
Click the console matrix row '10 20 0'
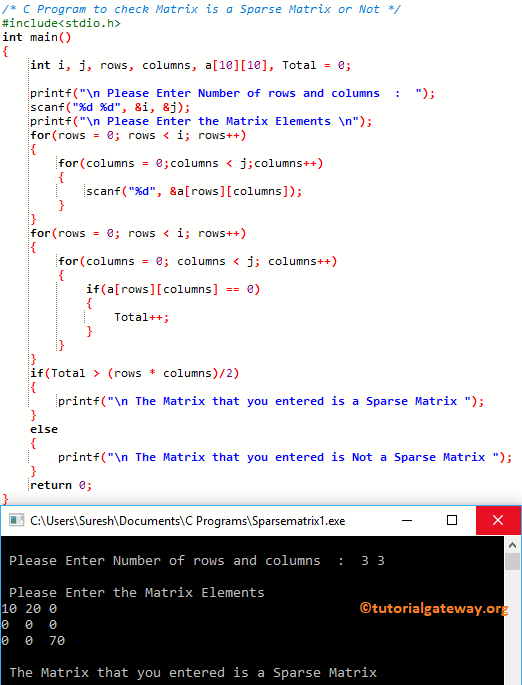click(x=29, y=609)
